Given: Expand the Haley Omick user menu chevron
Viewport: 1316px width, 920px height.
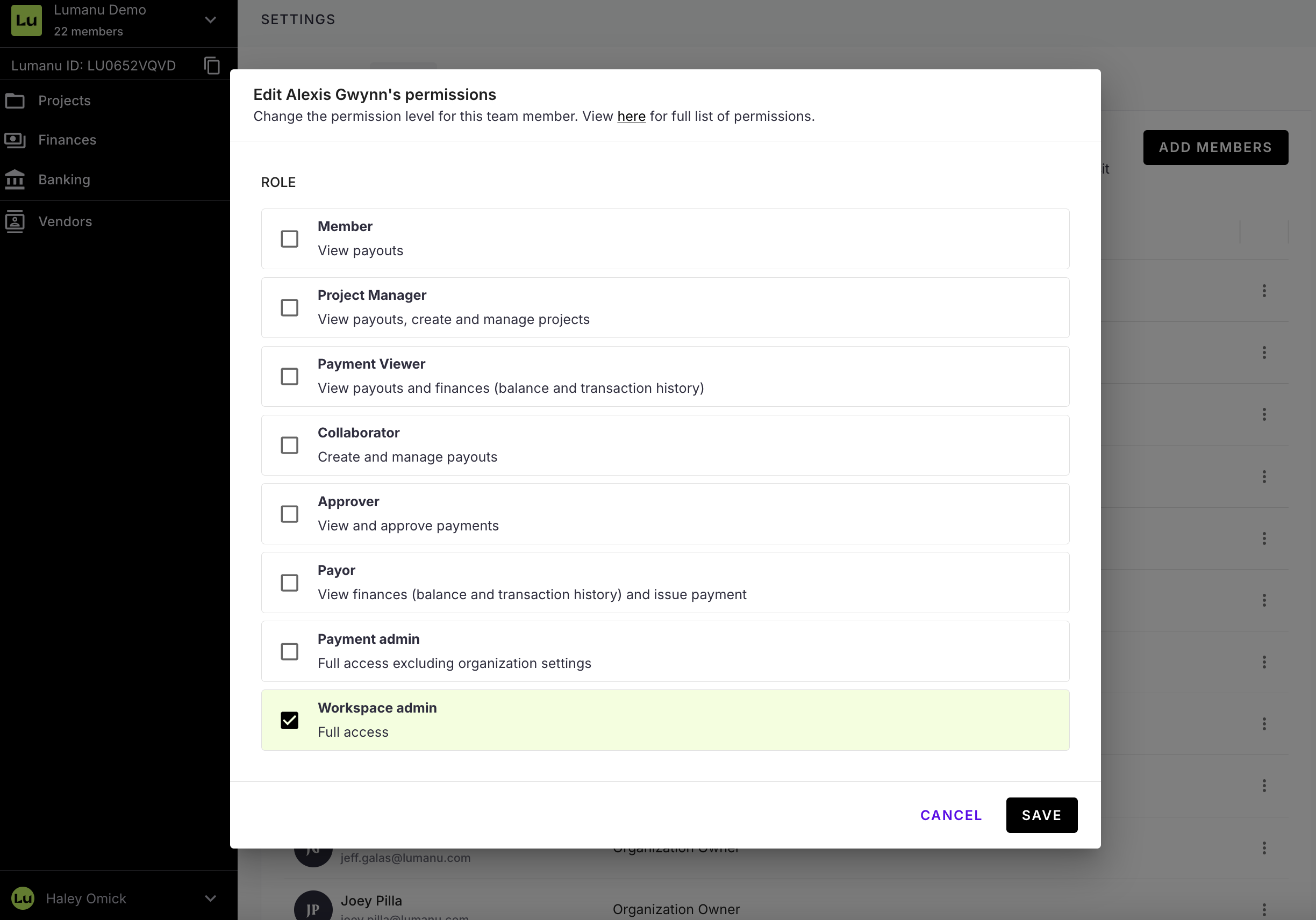Looking at the screenshot, I should click(x=210, y=898).
